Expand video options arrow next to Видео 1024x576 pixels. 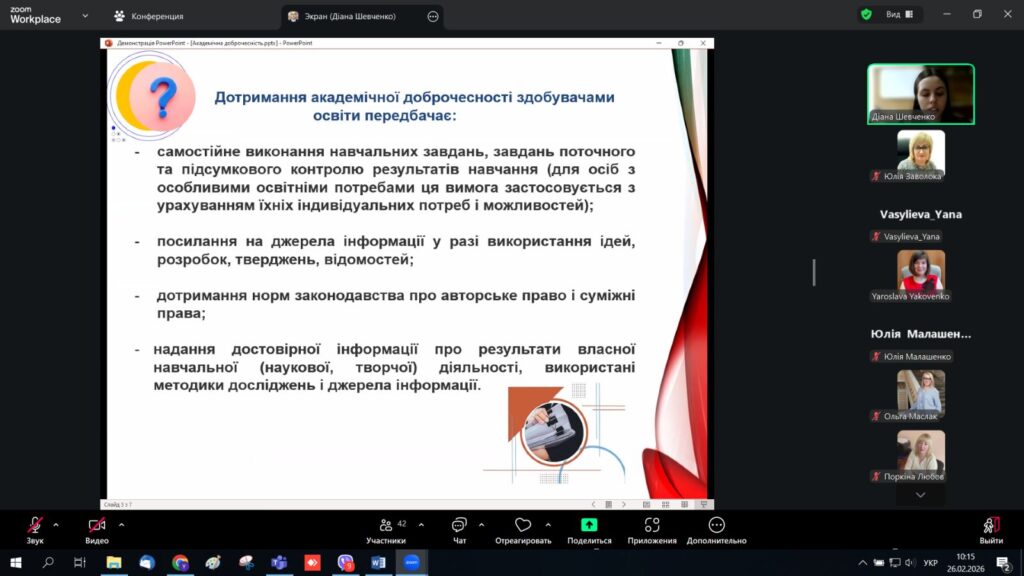121,524
